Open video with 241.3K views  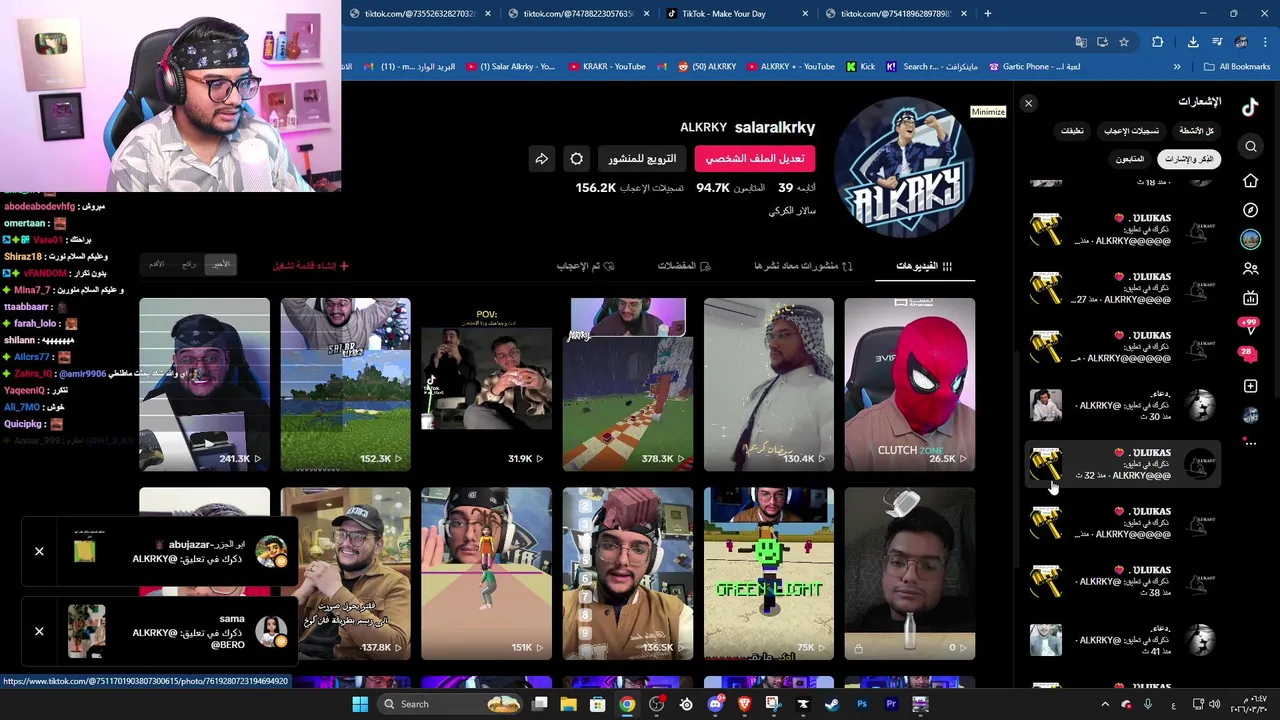point(205,384)
